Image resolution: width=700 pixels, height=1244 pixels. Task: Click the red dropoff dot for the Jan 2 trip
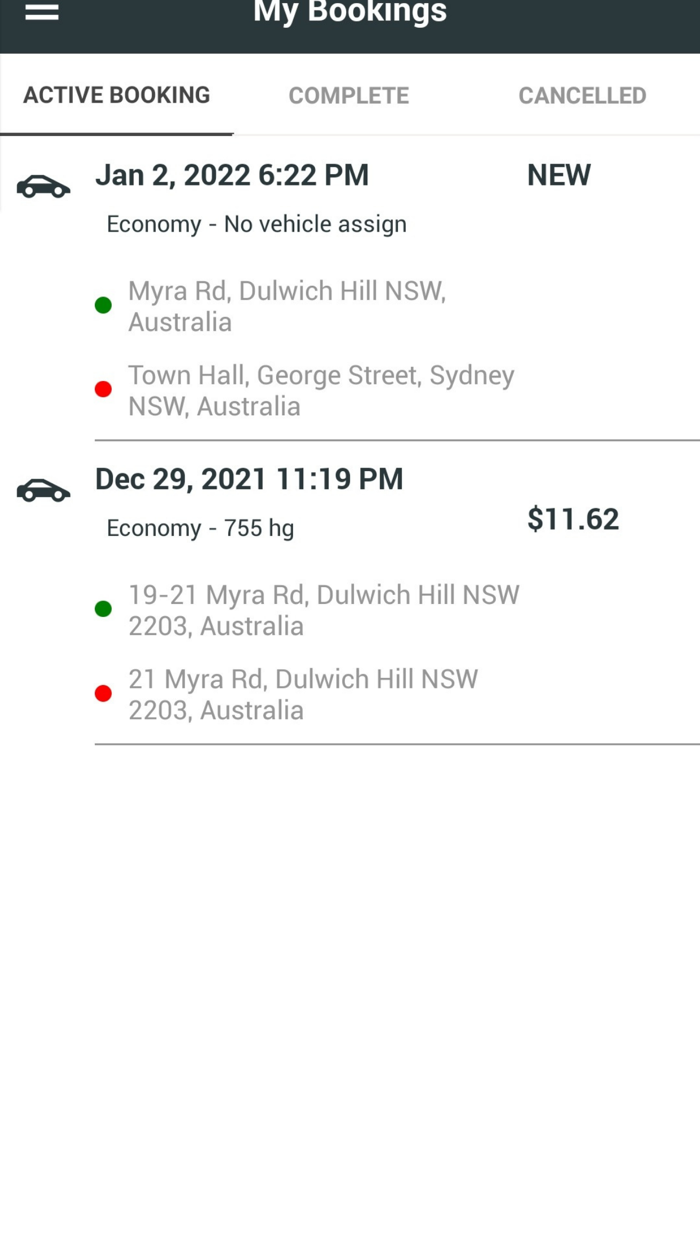tap(103, 389)
